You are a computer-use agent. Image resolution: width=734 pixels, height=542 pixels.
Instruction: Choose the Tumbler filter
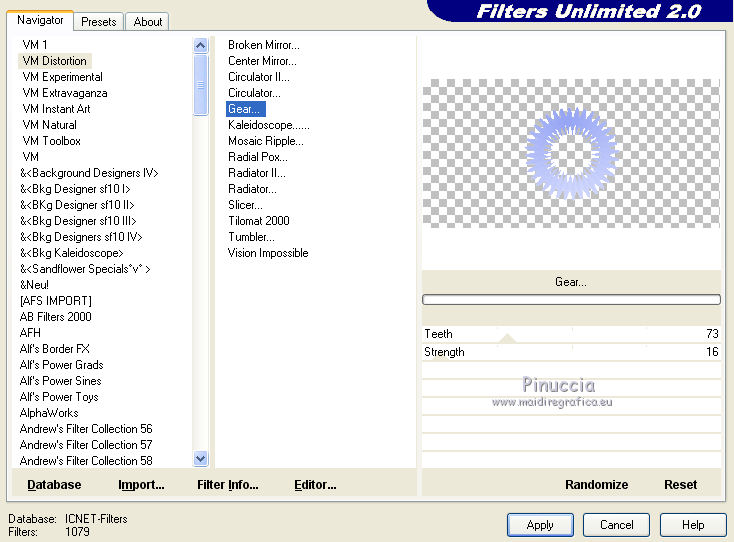click(x=251, y=237)
